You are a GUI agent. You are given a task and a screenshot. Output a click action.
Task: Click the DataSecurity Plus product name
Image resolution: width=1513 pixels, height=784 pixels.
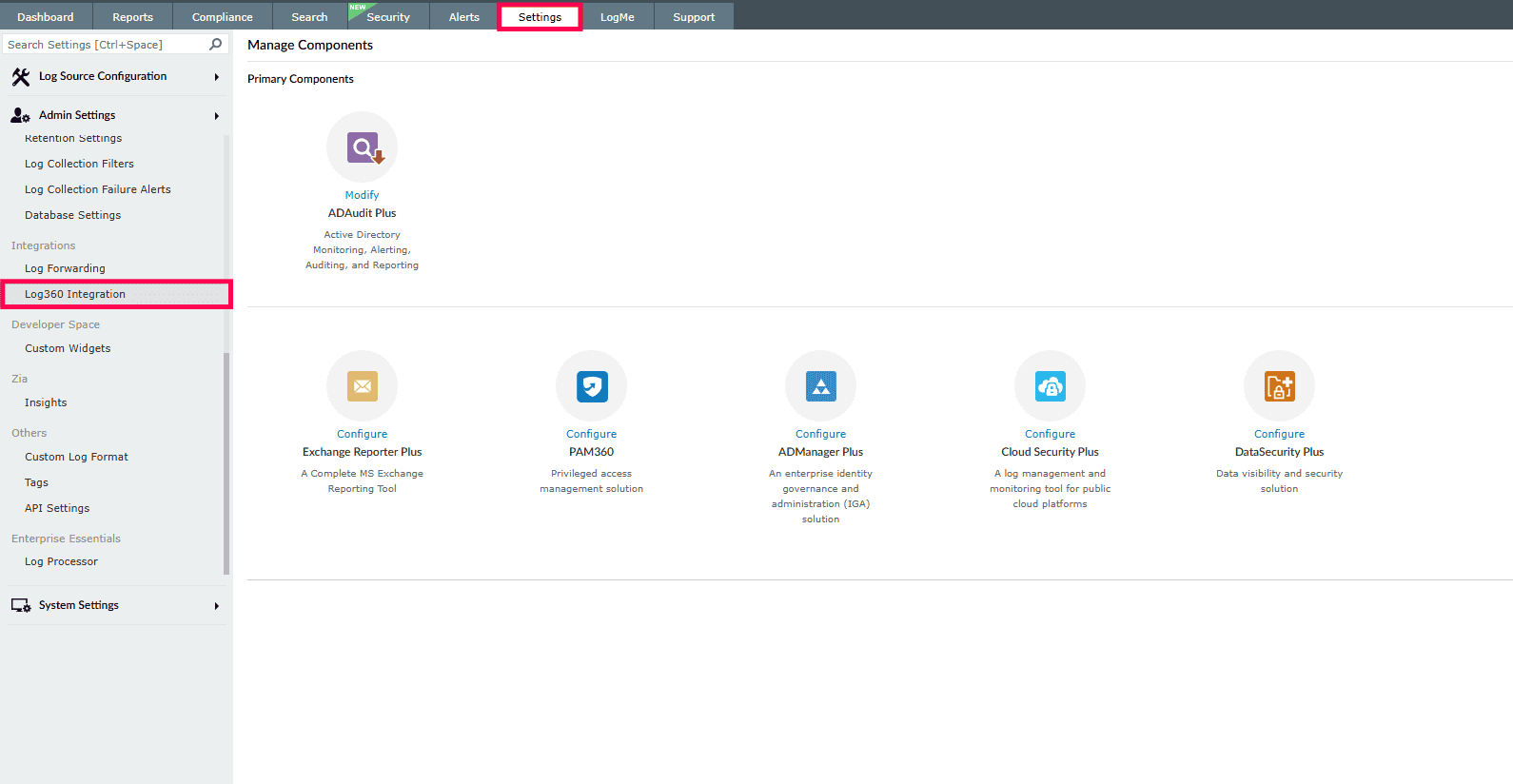click(1280, 452)
